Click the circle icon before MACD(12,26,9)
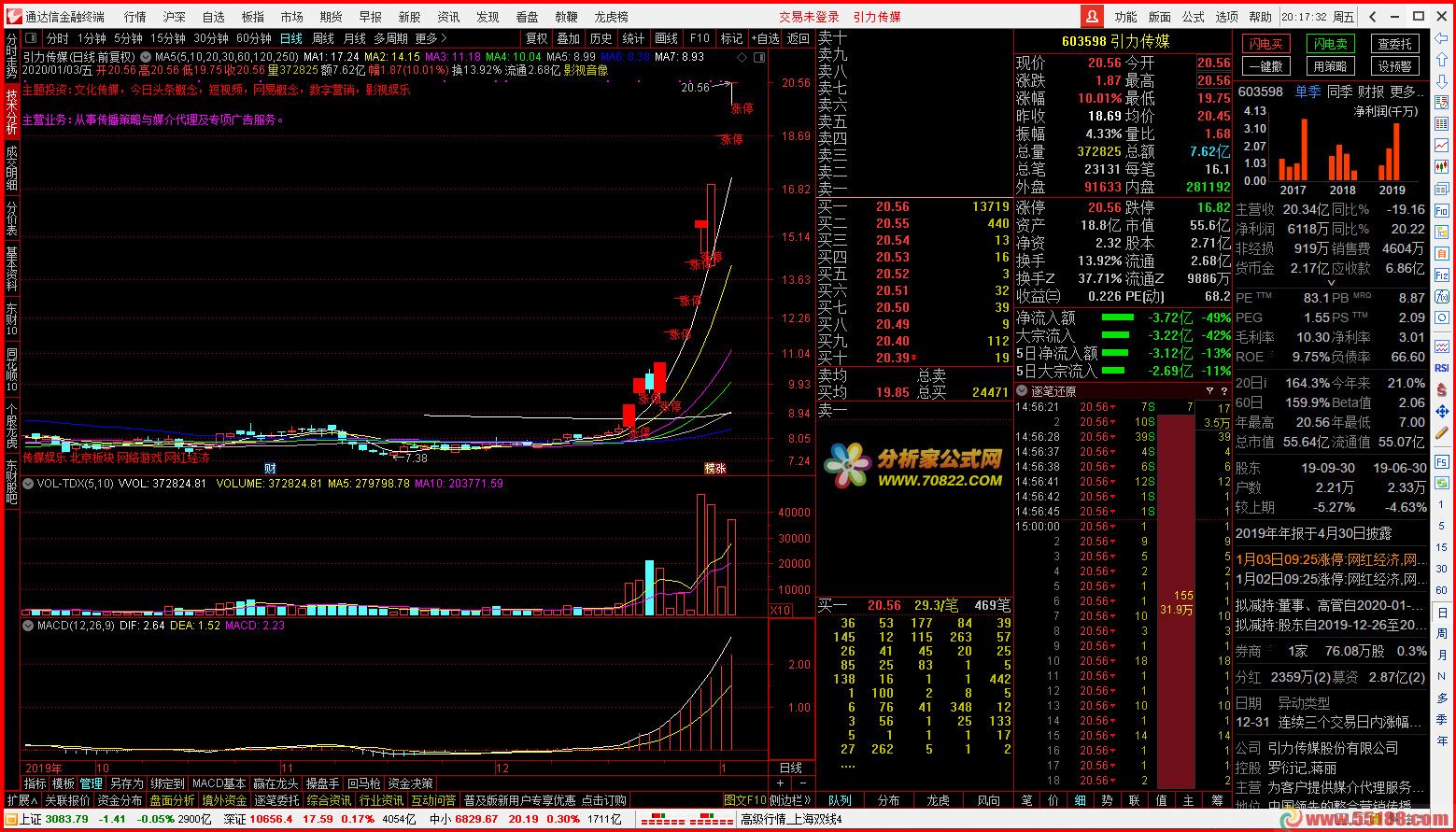The height and width of the screenshot is (832, 1456). (x=28, y=626)
